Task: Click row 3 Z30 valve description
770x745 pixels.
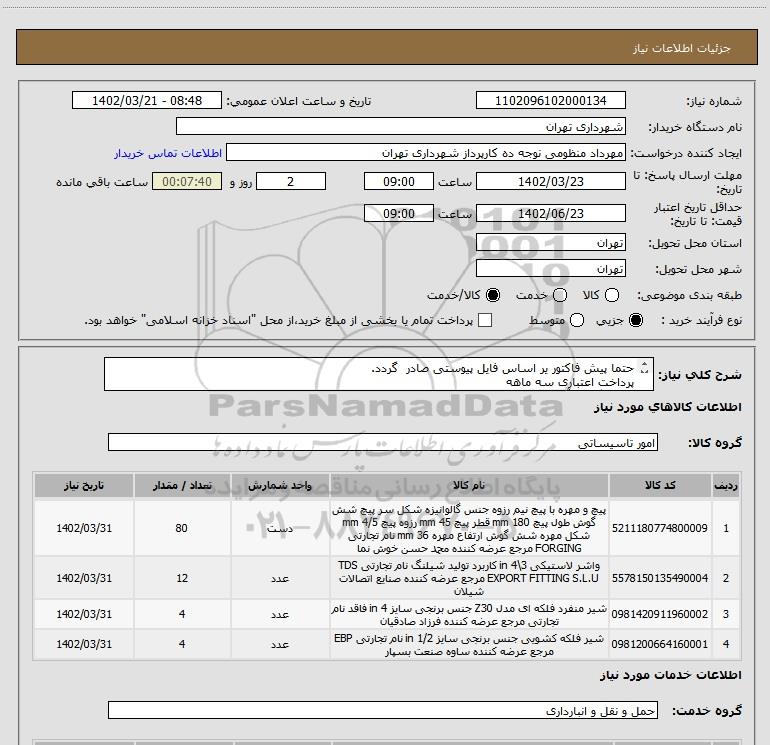Action: pos(469,614)
